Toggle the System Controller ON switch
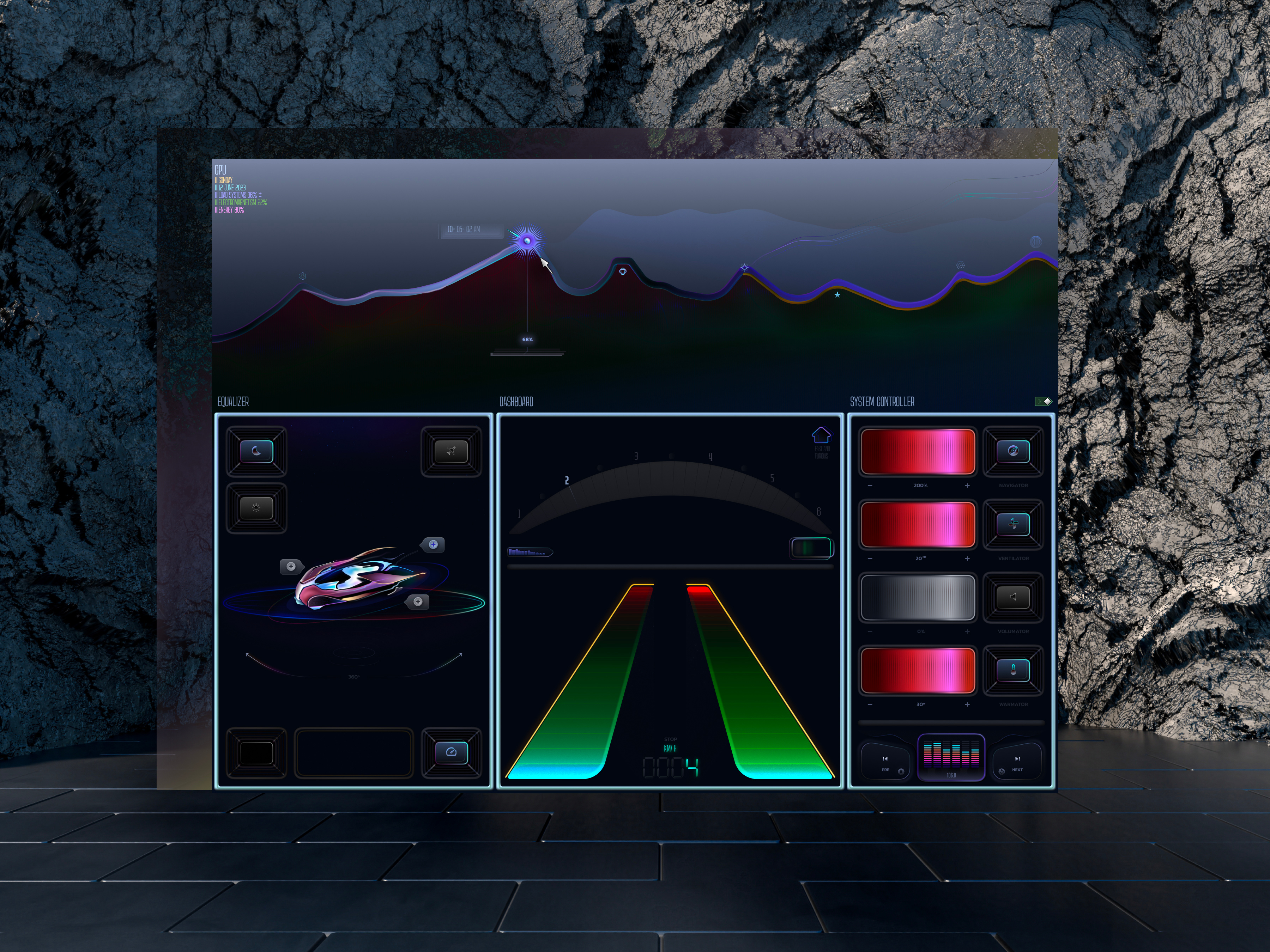Screen dimensions: 1270x952 [x=1043, y=402]
